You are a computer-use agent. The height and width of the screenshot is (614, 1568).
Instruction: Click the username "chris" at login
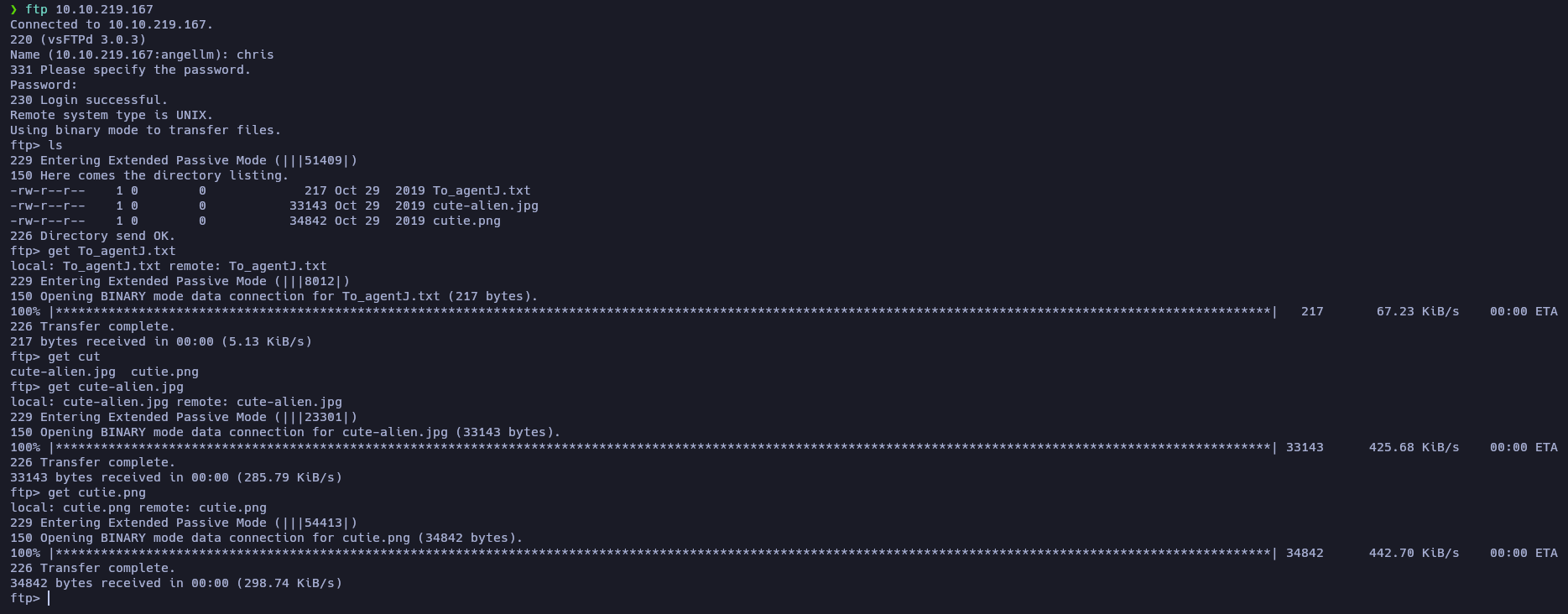(x=255, y=55)
